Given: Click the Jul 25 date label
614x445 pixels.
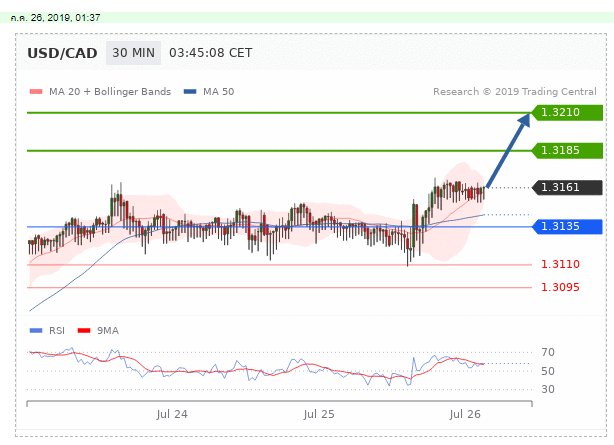Looking at the screenshot, I should (319, 414).
